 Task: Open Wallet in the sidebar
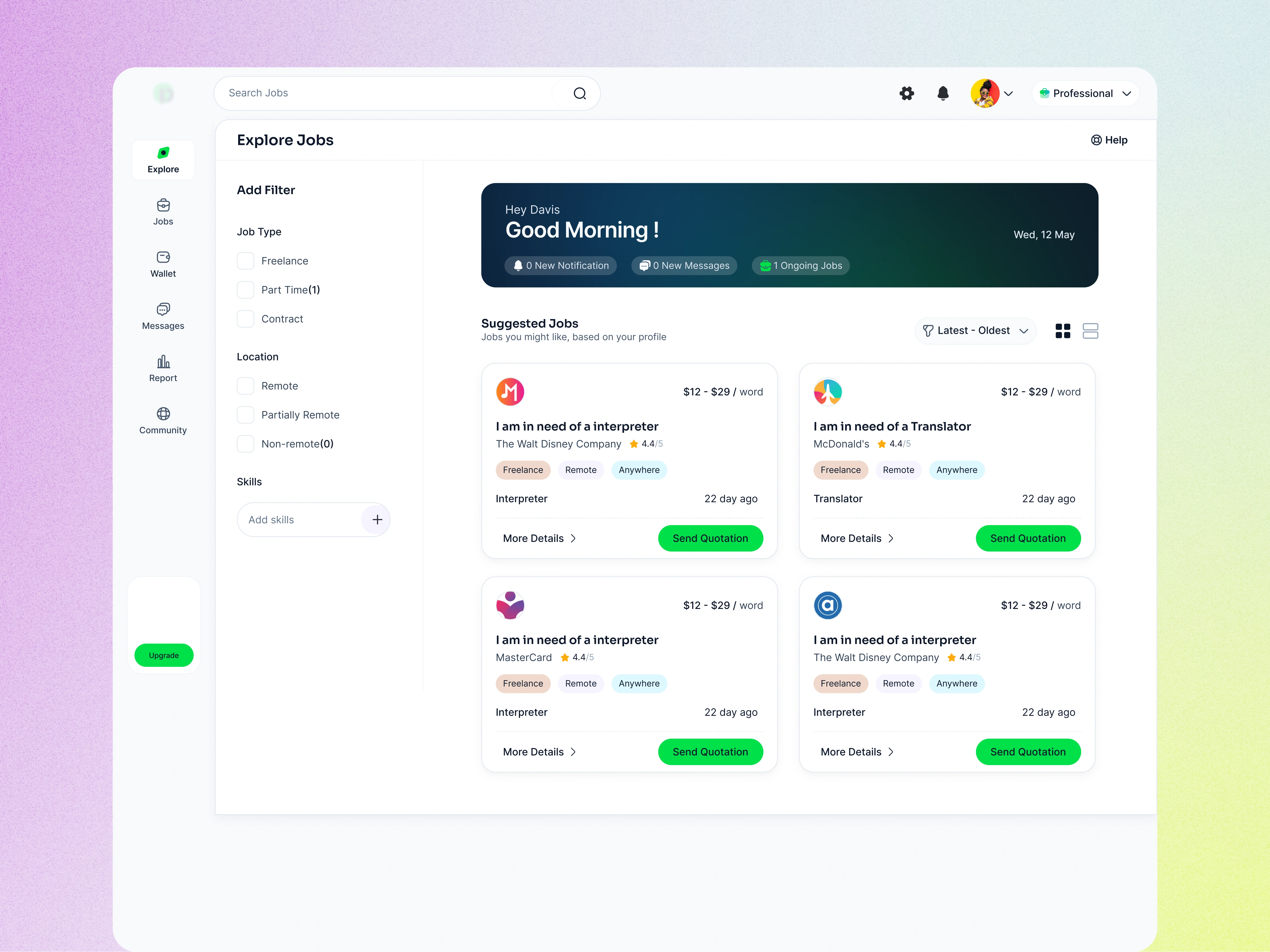pos(163,264)
